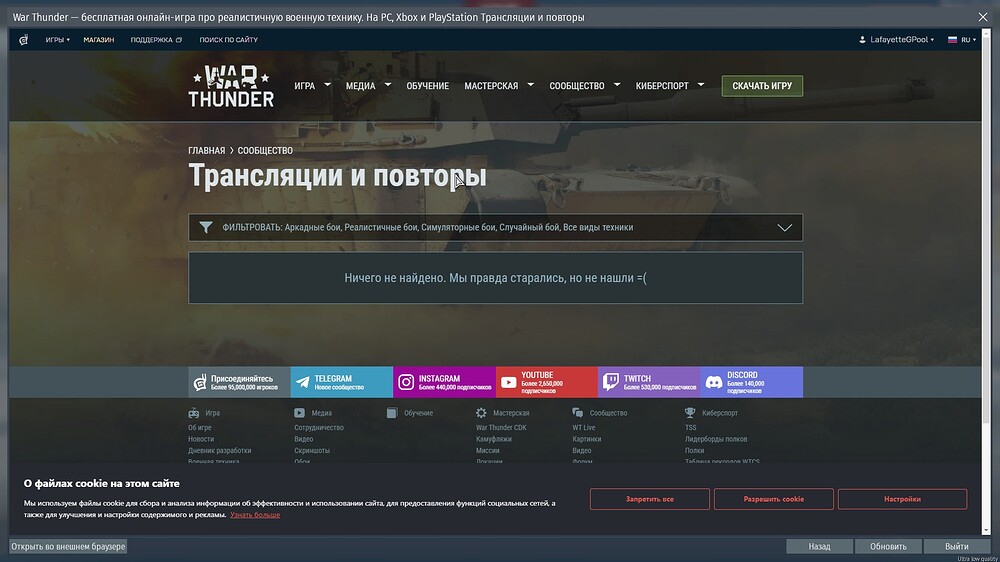This screenshot has height=562, width=1000.
Task: Click Разрешить cookie button
Action: [774, 499]
